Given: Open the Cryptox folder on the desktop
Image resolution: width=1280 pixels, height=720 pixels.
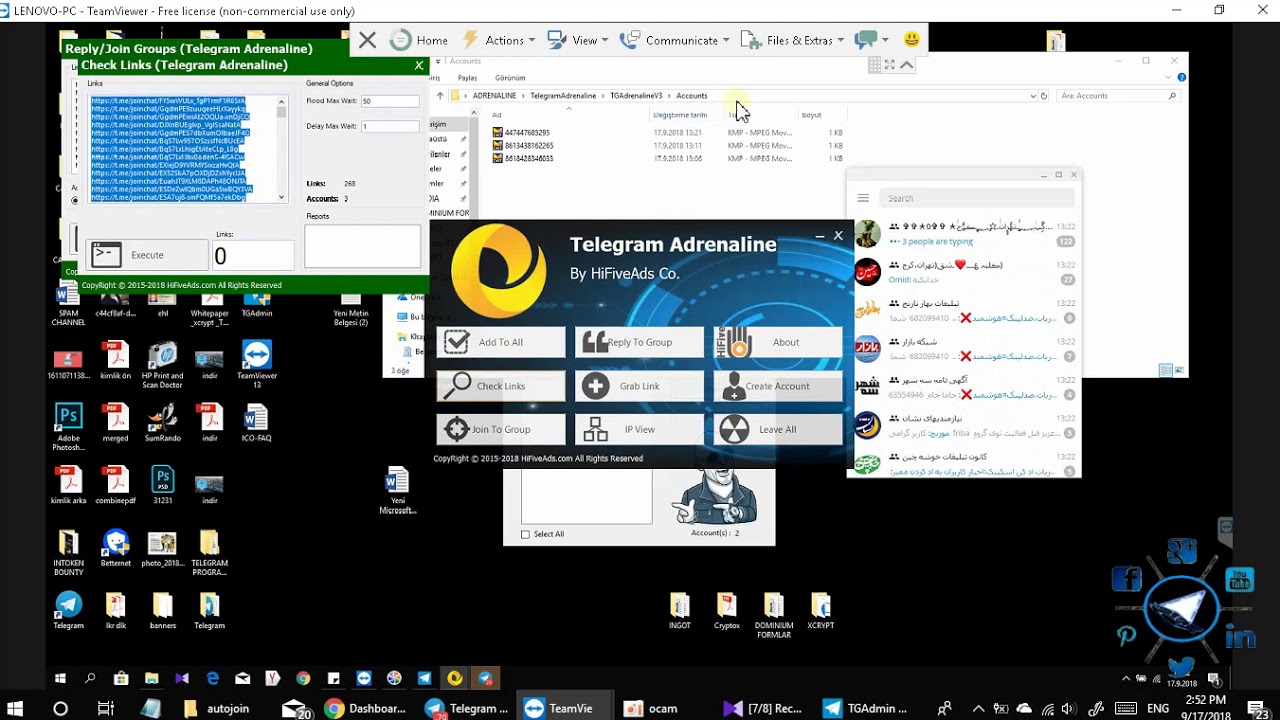Looking at the screenshot, I should (727, 610).
